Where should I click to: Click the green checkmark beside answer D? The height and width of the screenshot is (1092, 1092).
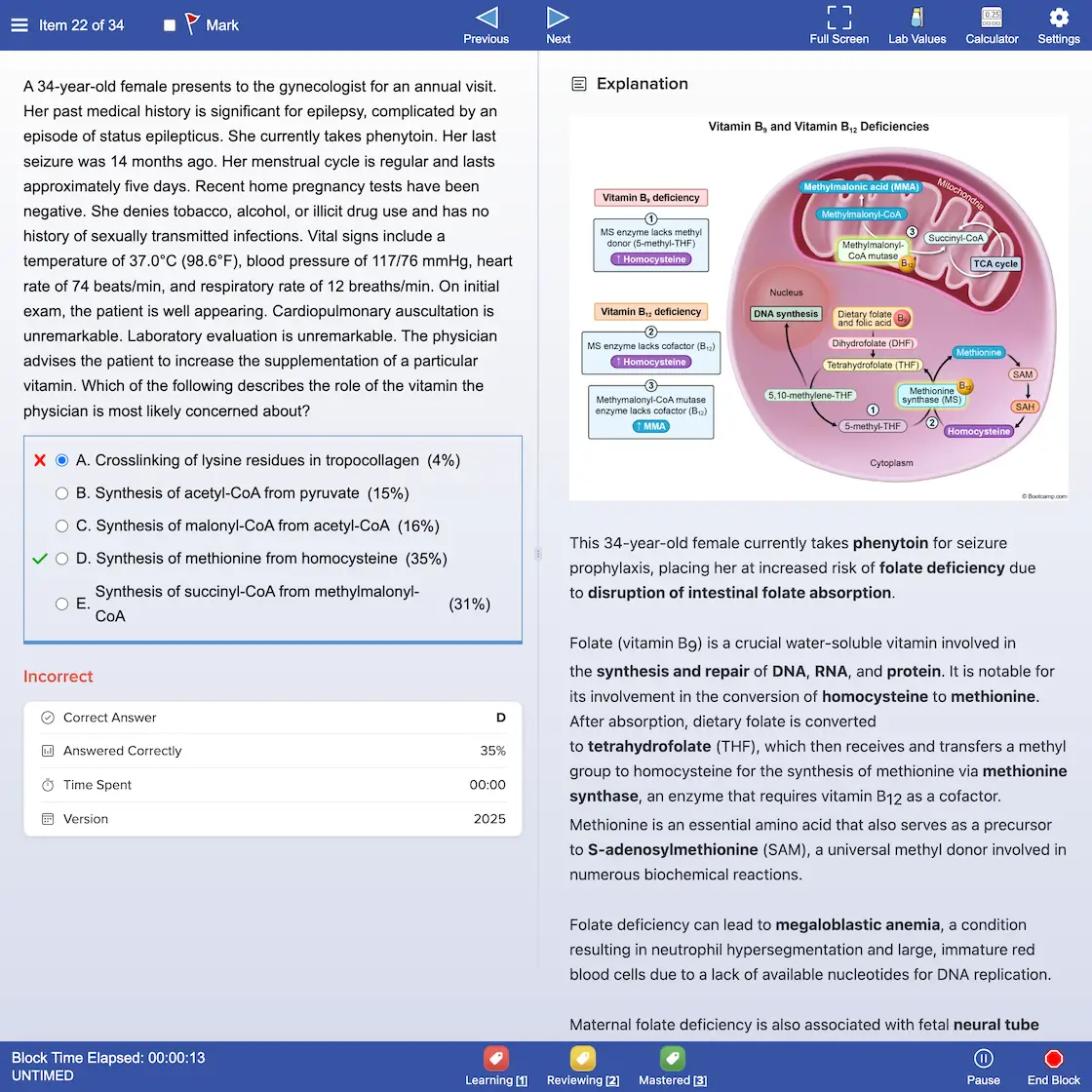(x=40, y=559)
